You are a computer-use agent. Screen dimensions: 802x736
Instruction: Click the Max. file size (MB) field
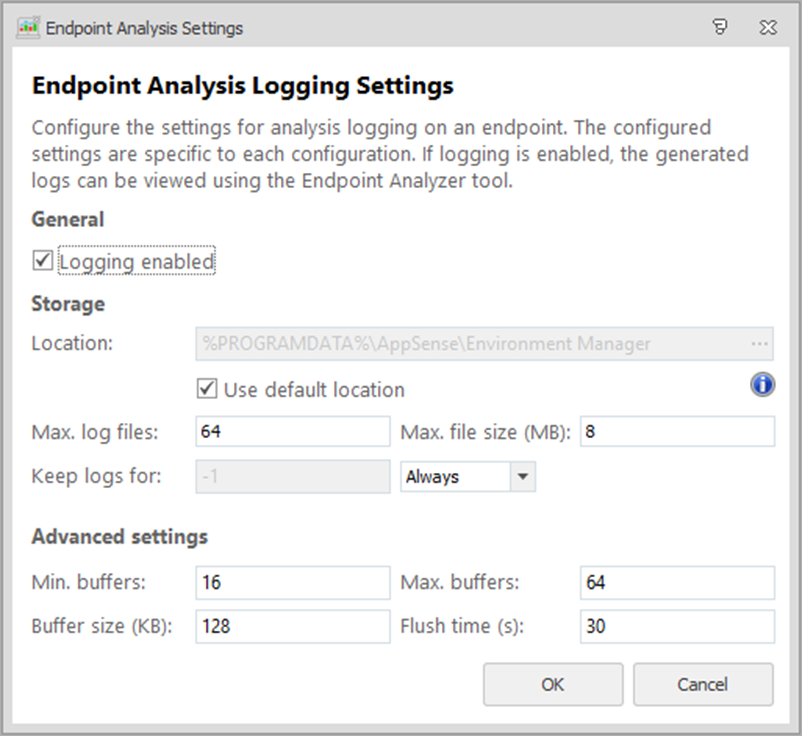676,432
